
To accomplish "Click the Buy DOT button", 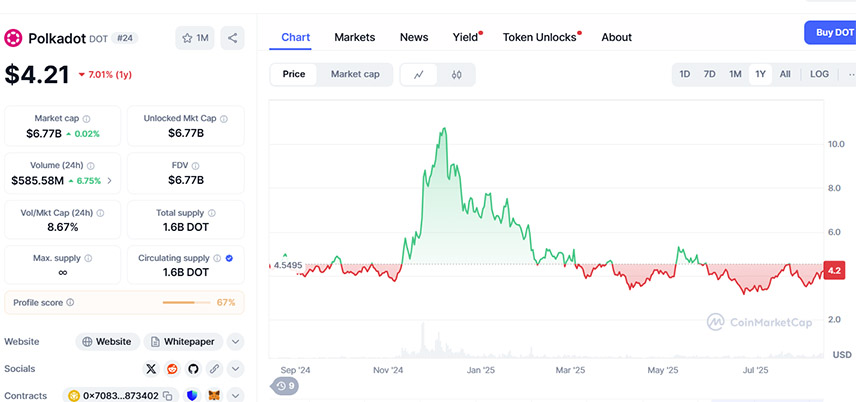I will tap(830, 33).
